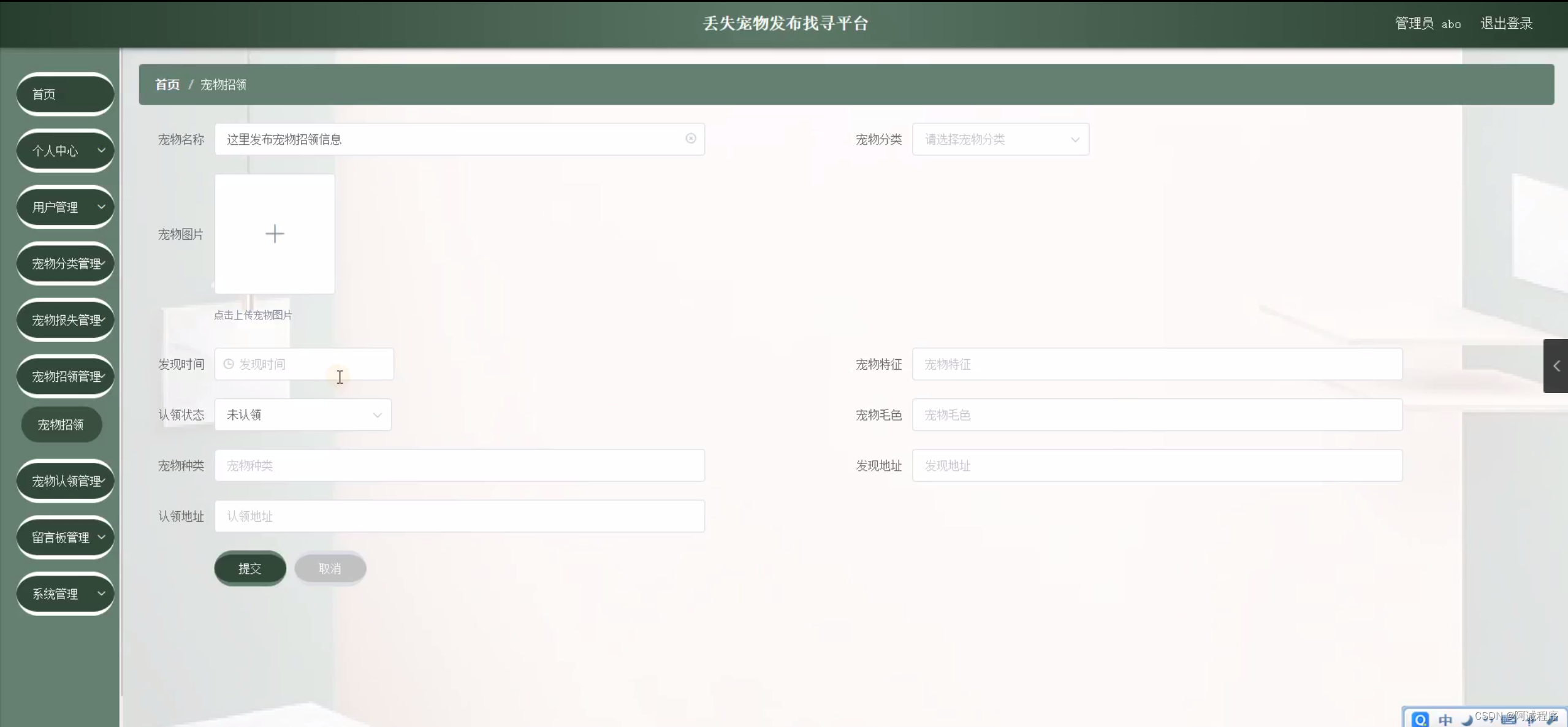Expand the 个人中心 sidebar menu
Viewport: 1568px width, 727px height.
coord(65,151)
